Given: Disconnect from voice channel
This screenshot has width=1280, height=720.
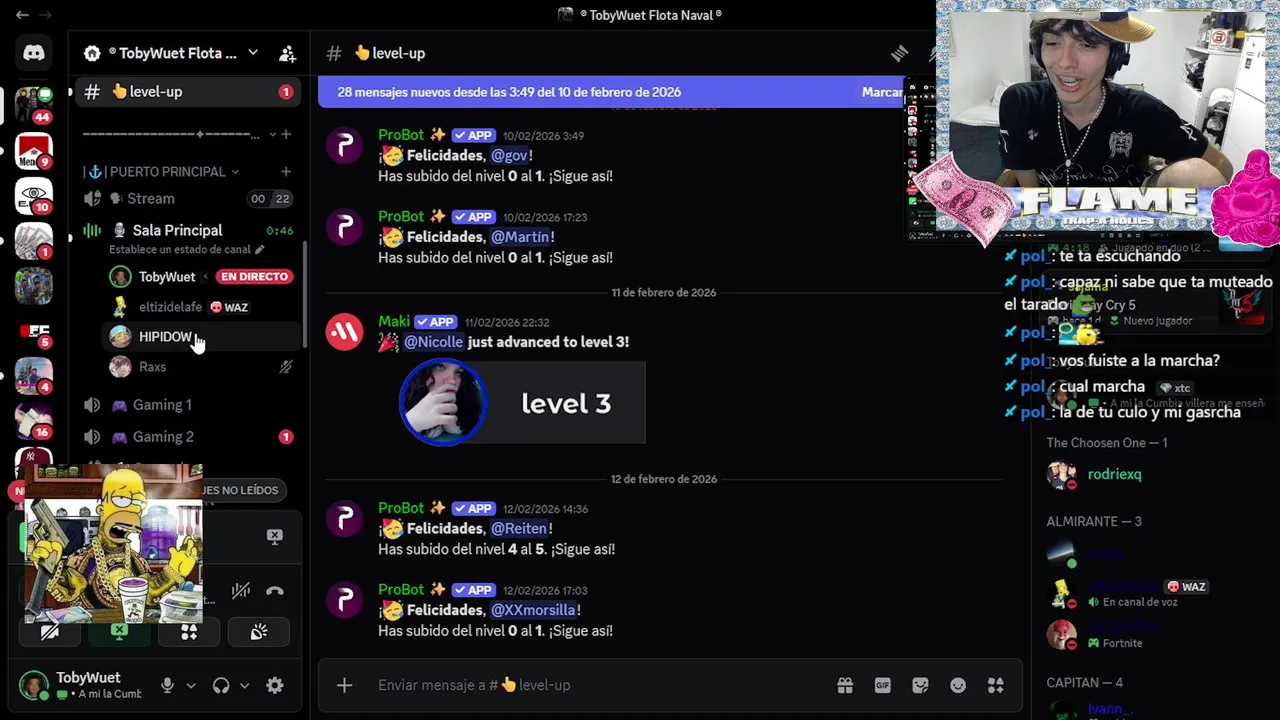Looking at the screenshot, I should (275, 591).
